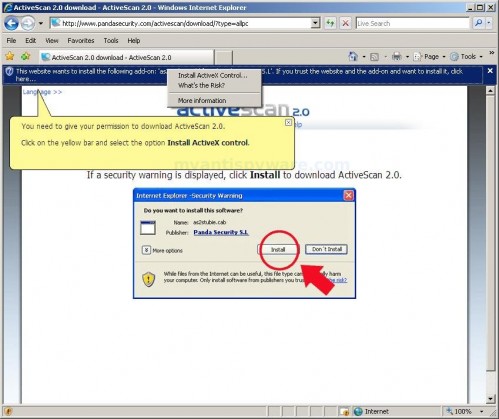This screenshot has height=419, width=499.
Task: Open the search provider options dropdown
Action: point(489,23)
